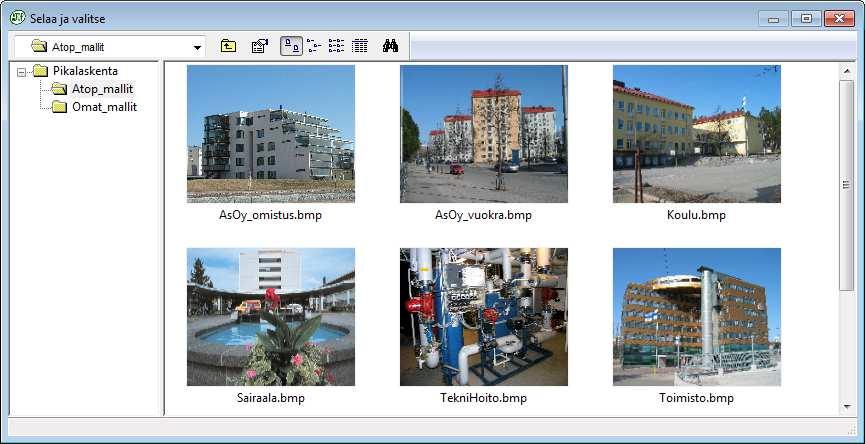
Task: Click the AsOy_omistus.bmp file name
Action: point(270,215)
